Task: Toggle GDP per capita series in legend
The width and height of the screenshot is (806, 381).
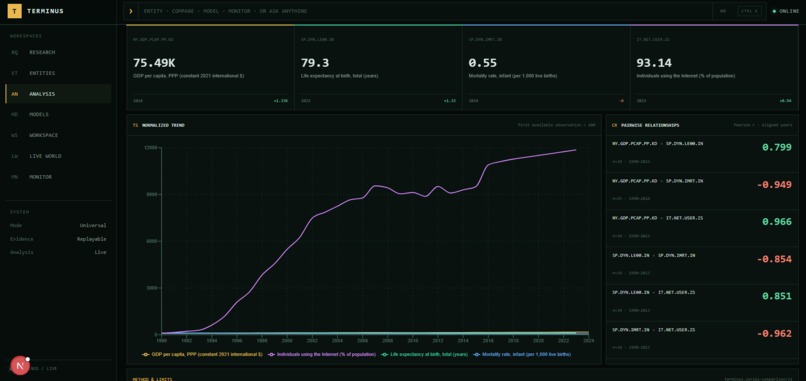Action: tap(202, 354)
